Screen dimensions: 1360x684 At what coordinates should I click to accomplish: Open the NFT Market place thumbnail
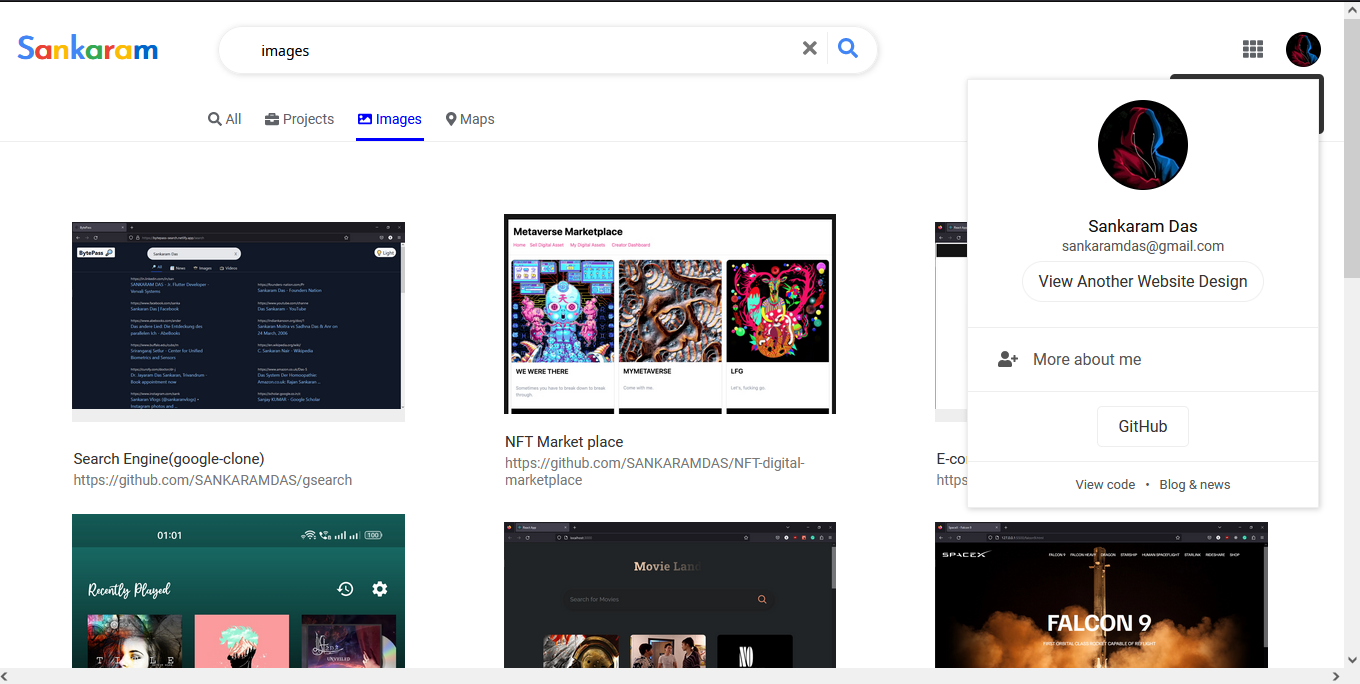pos(669,313)
